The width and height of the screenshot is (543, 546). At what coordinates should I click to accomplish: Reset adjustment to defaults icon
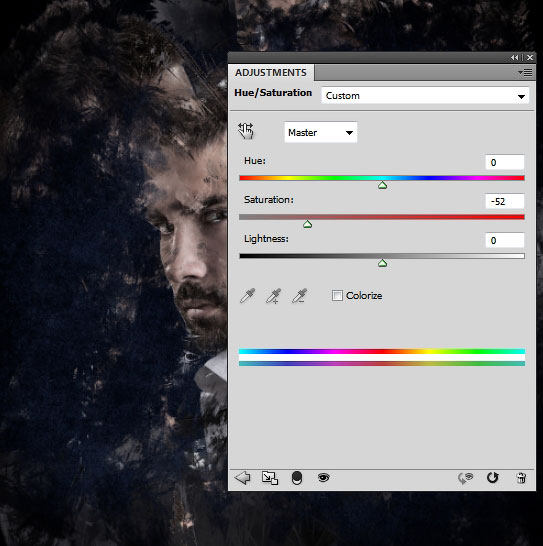[492, 478]
